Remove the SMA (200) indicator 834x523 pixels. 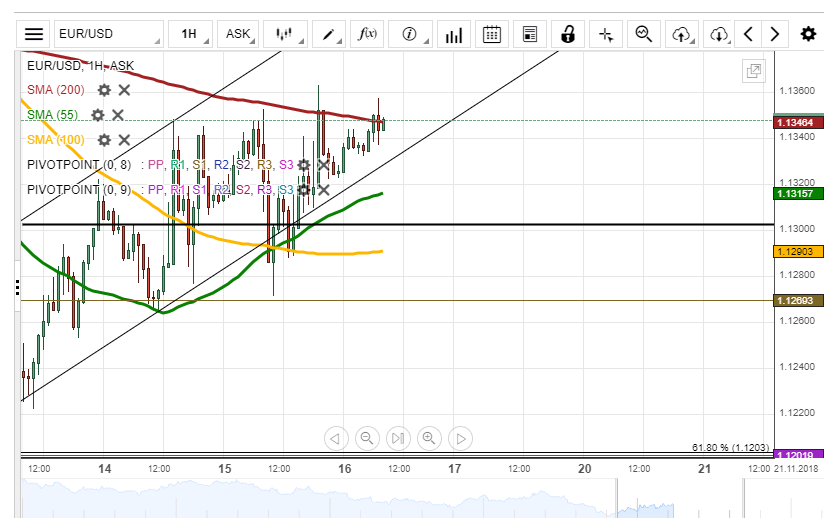click(124, 90)
